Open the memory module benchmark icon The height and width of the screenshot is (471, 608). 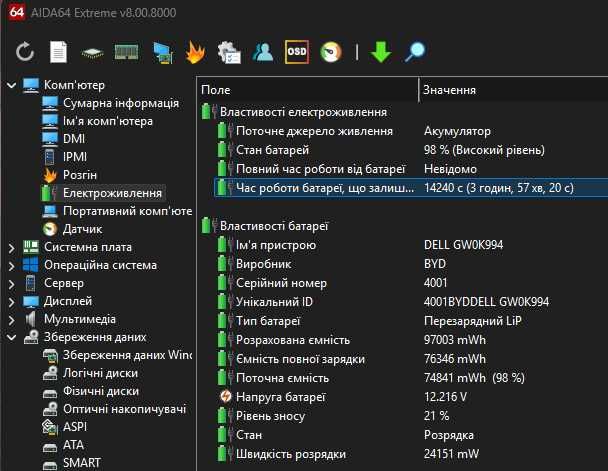click(126, 52)
